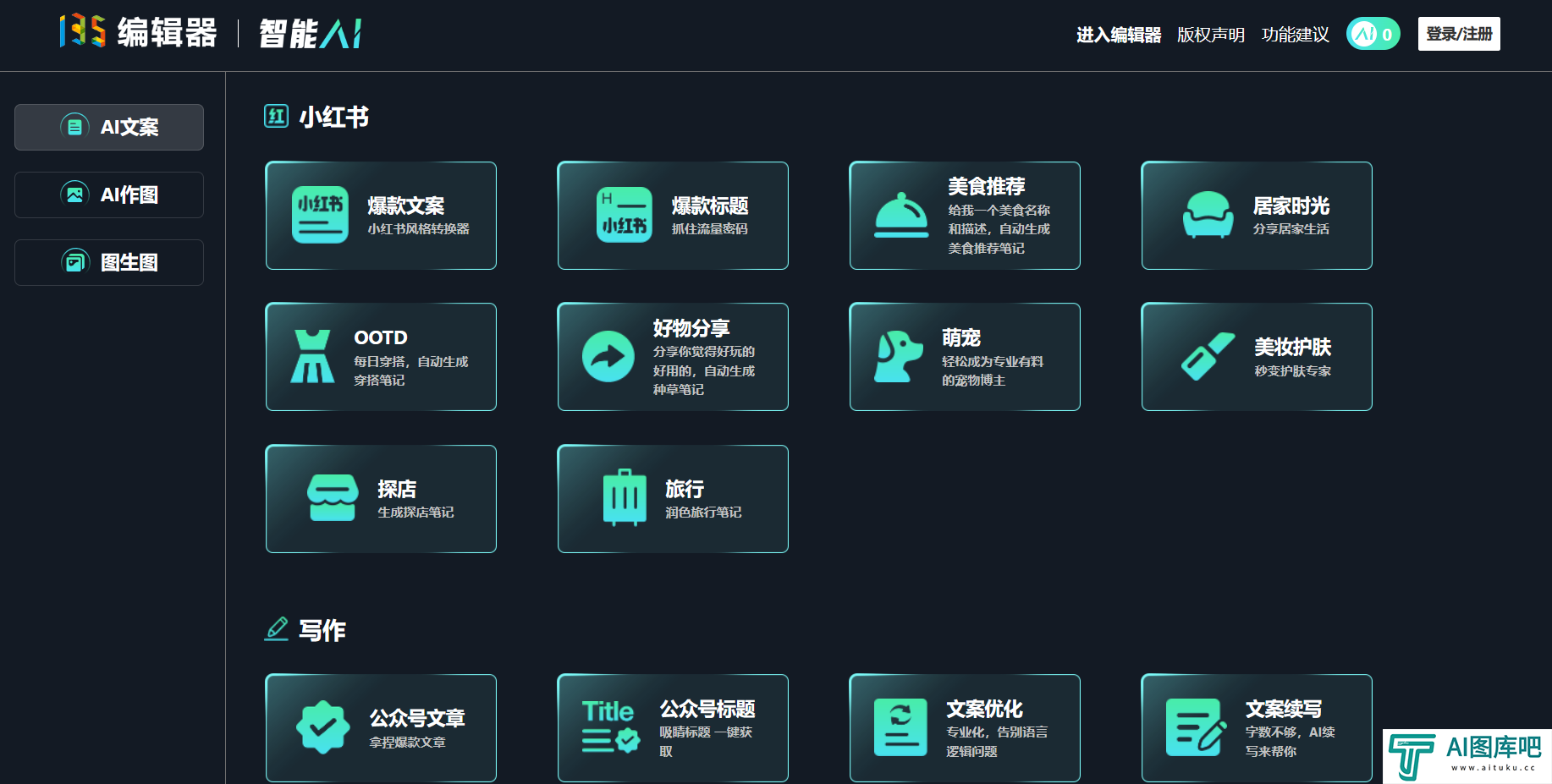Open the 图生图 sidebar icon
1552x784 pixels.
[74, 262]
